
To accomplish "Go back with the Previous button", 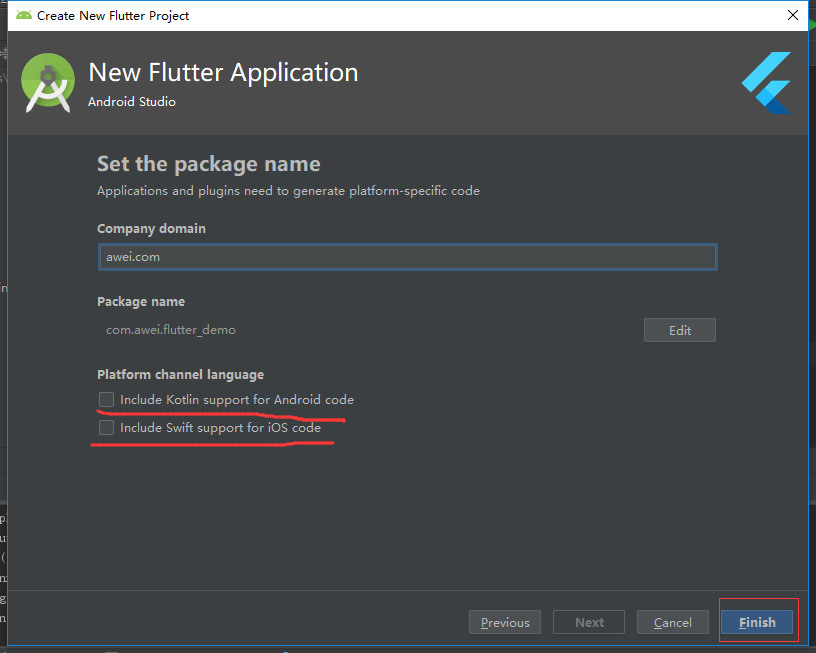I will pos(505,622).
